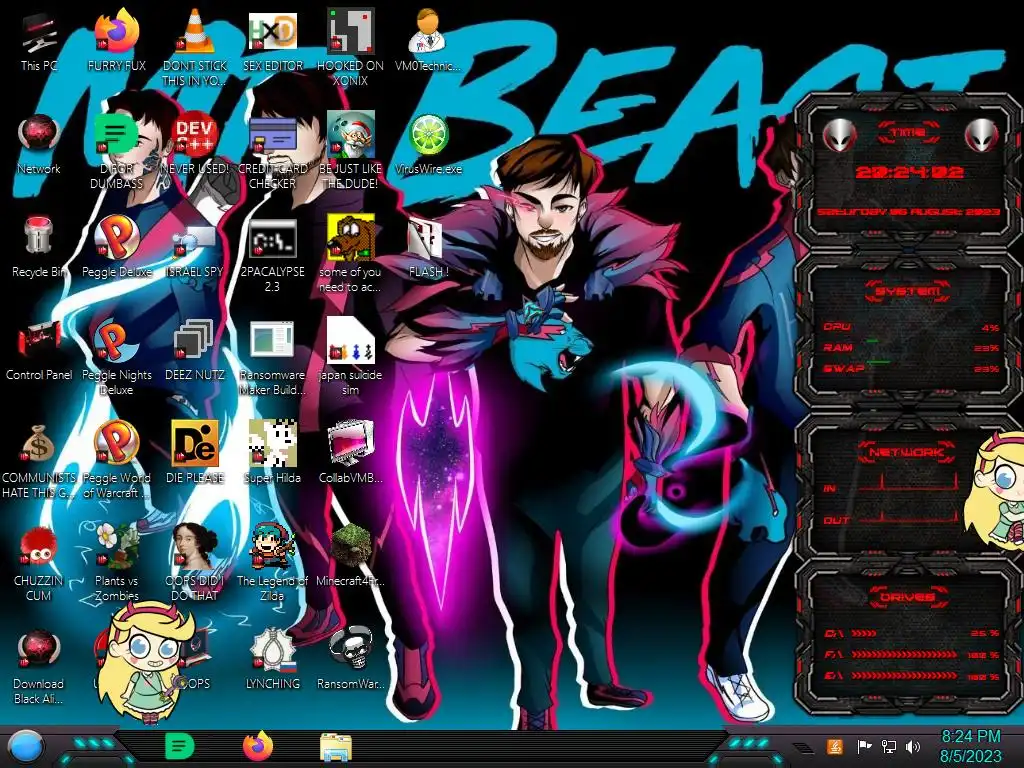Open File Explorer from the taskbar
The image size is (1024, 768).
(x=336, y=747)
